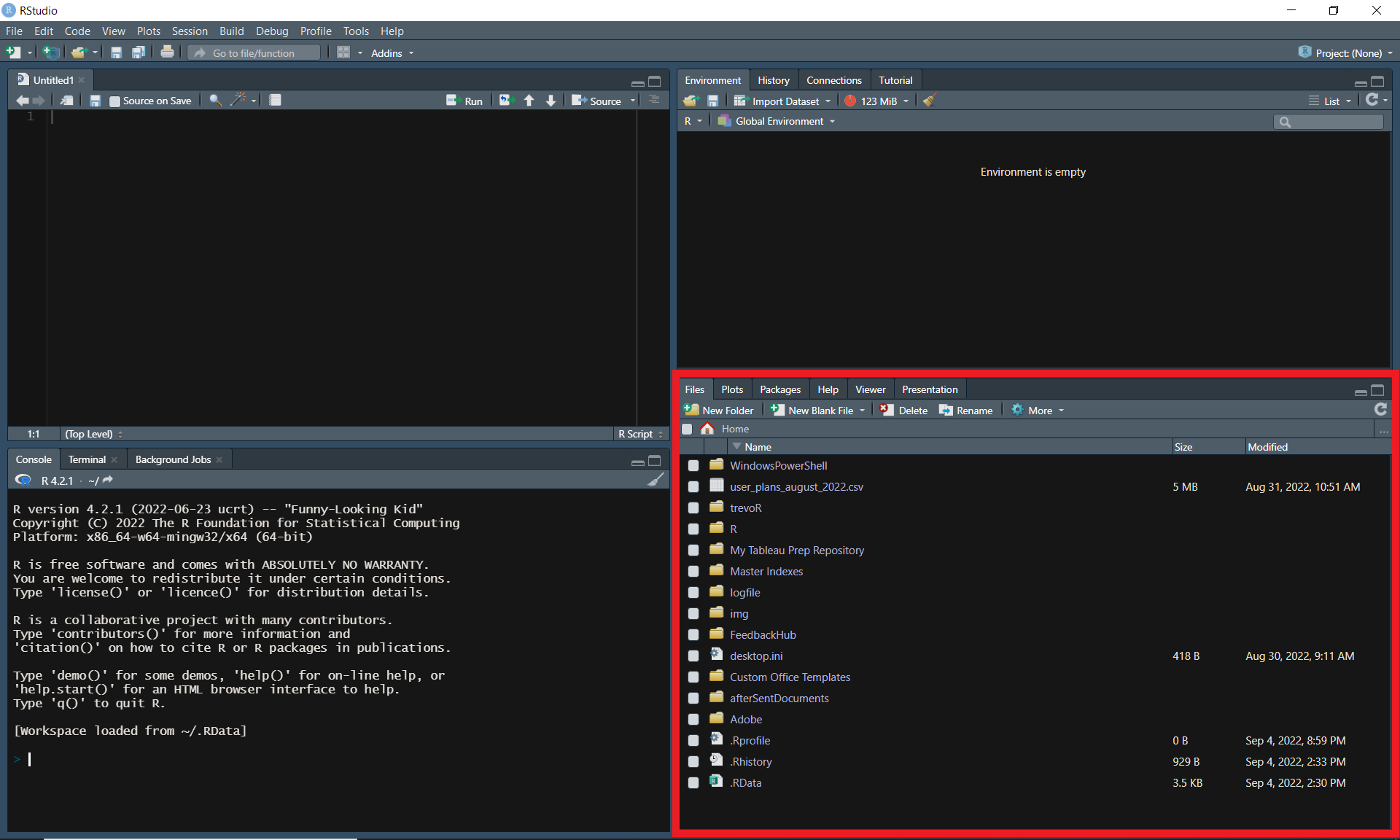Check the .RData file checkbox
1400x840 pixels.
[693, 783]
